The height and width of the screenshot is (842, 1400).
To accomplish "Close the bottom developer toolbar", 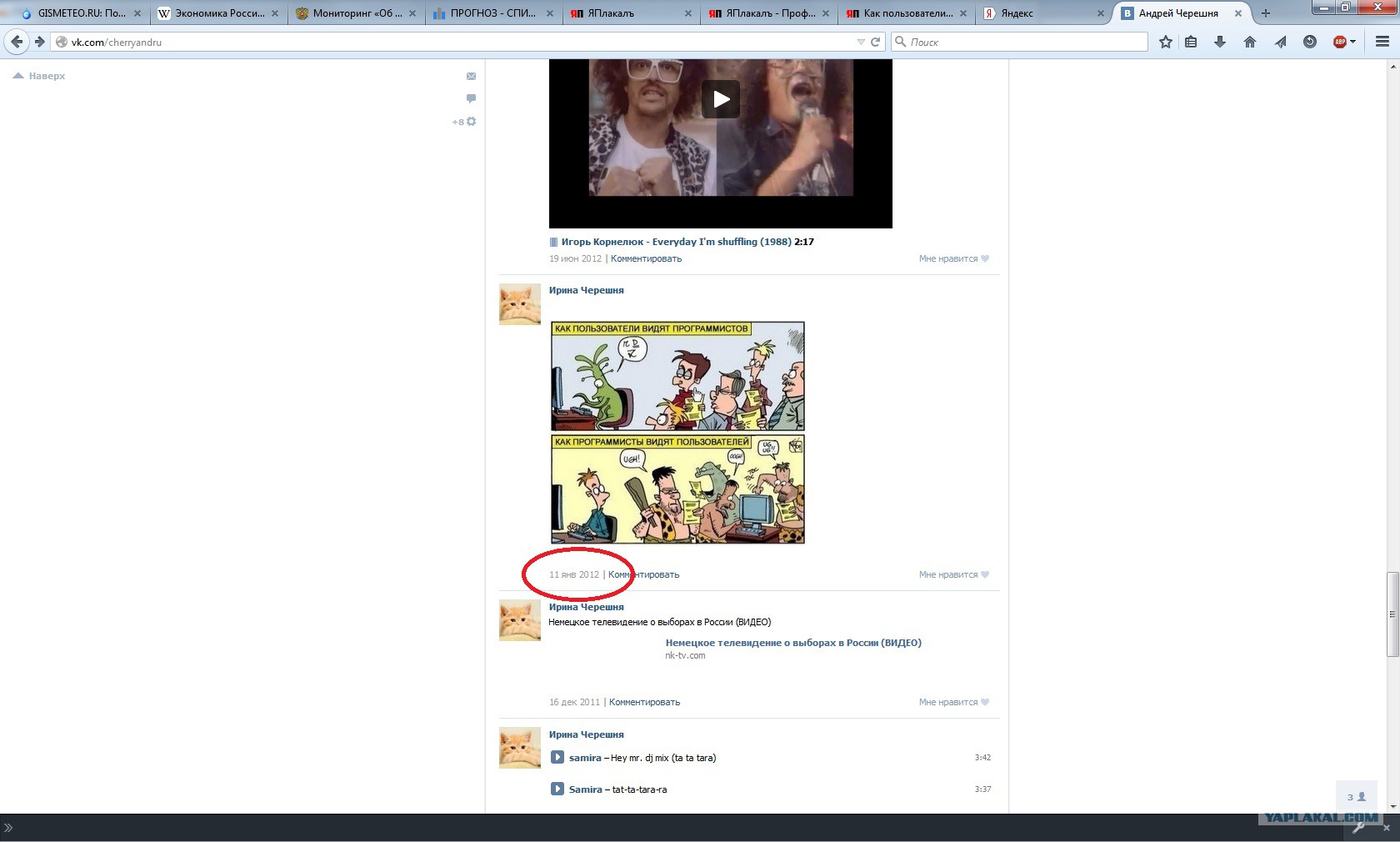I will [1387, 828].
